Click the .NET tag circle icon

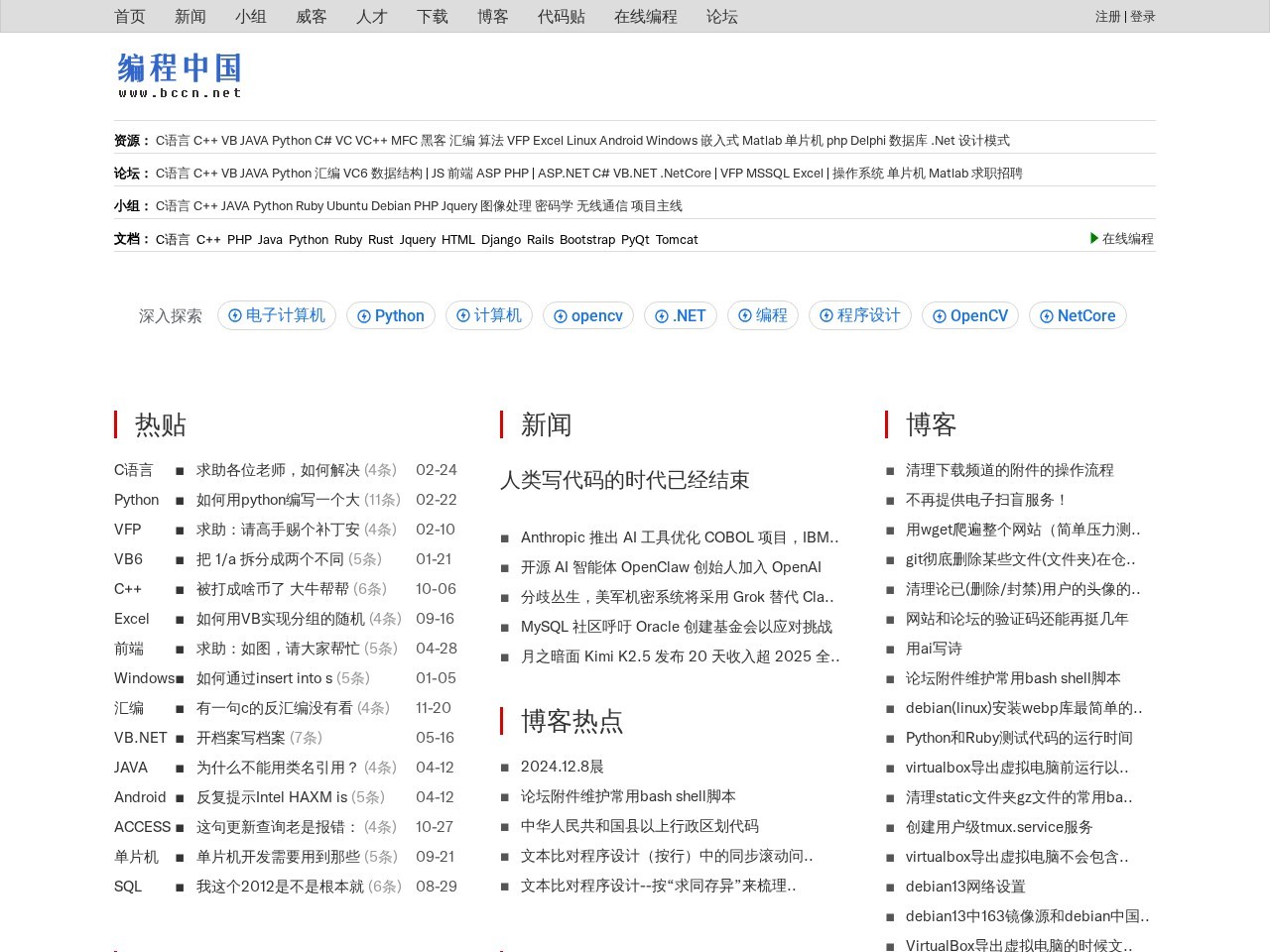[x=662, y=315]
